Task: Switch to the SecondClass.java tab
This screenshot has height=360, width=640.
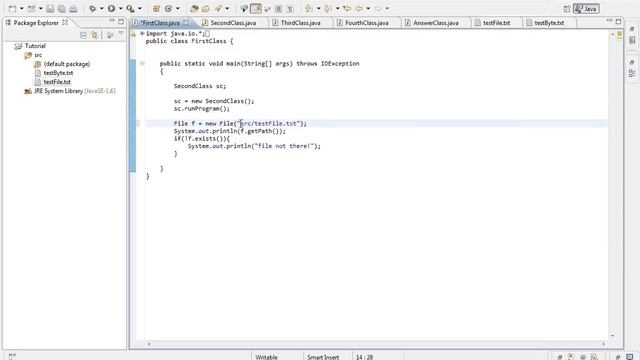Action: 233,23
